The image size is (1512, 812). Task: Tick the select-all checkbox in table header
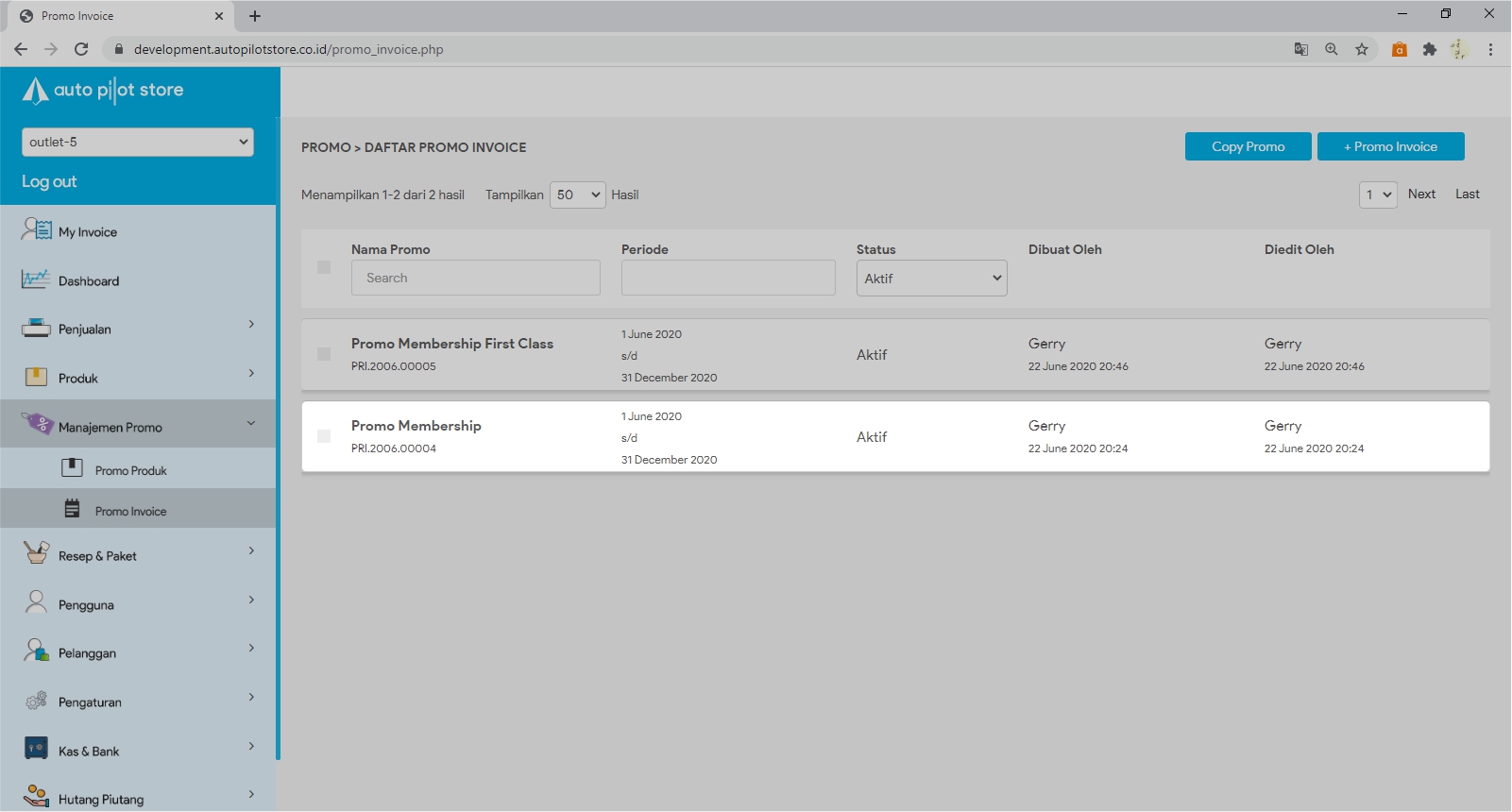pyautogui.click(x=324, y=267)
